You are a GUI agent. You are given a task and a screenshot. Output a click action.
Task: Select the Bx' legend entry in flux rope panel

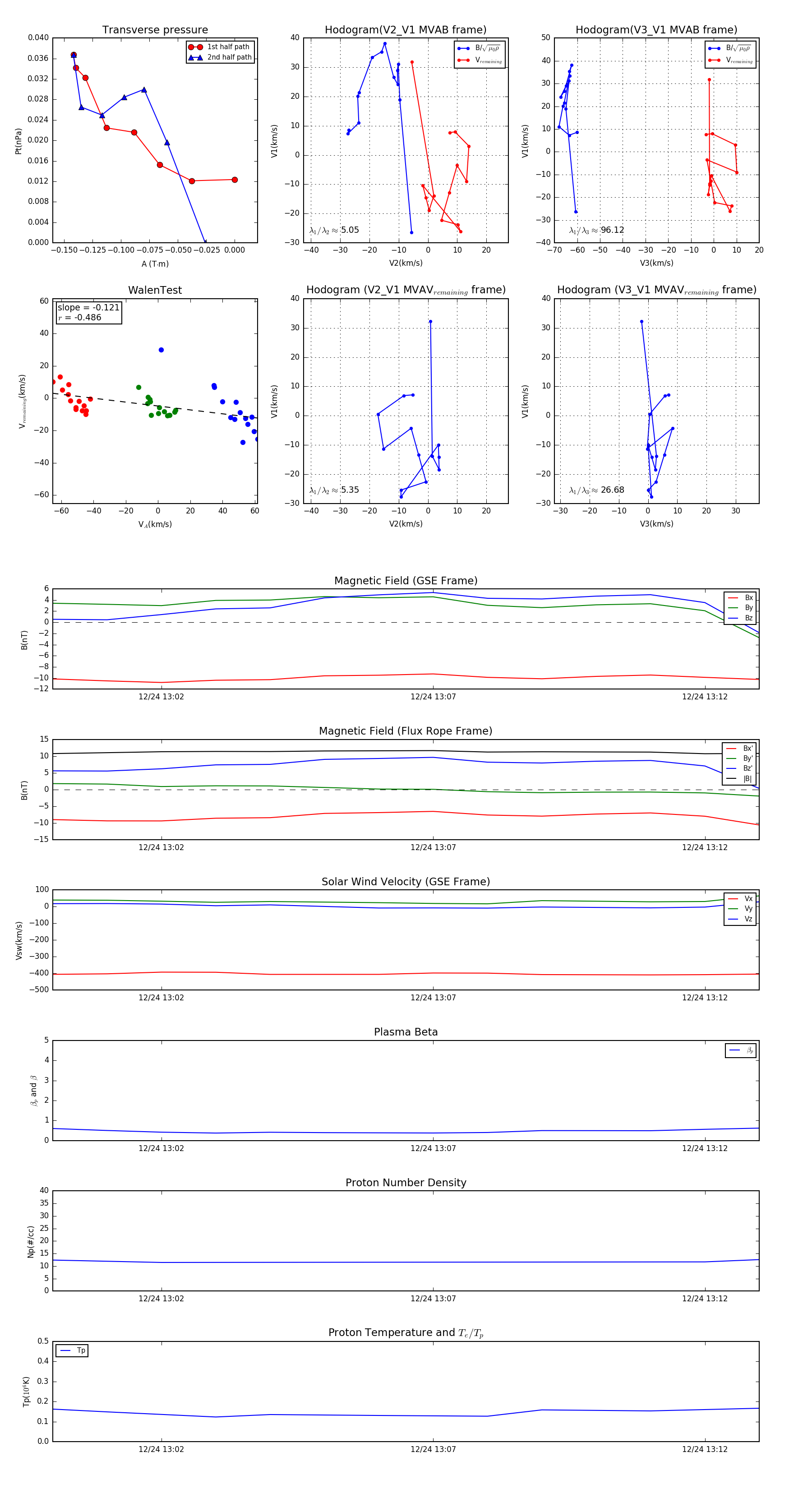(740, 748)
